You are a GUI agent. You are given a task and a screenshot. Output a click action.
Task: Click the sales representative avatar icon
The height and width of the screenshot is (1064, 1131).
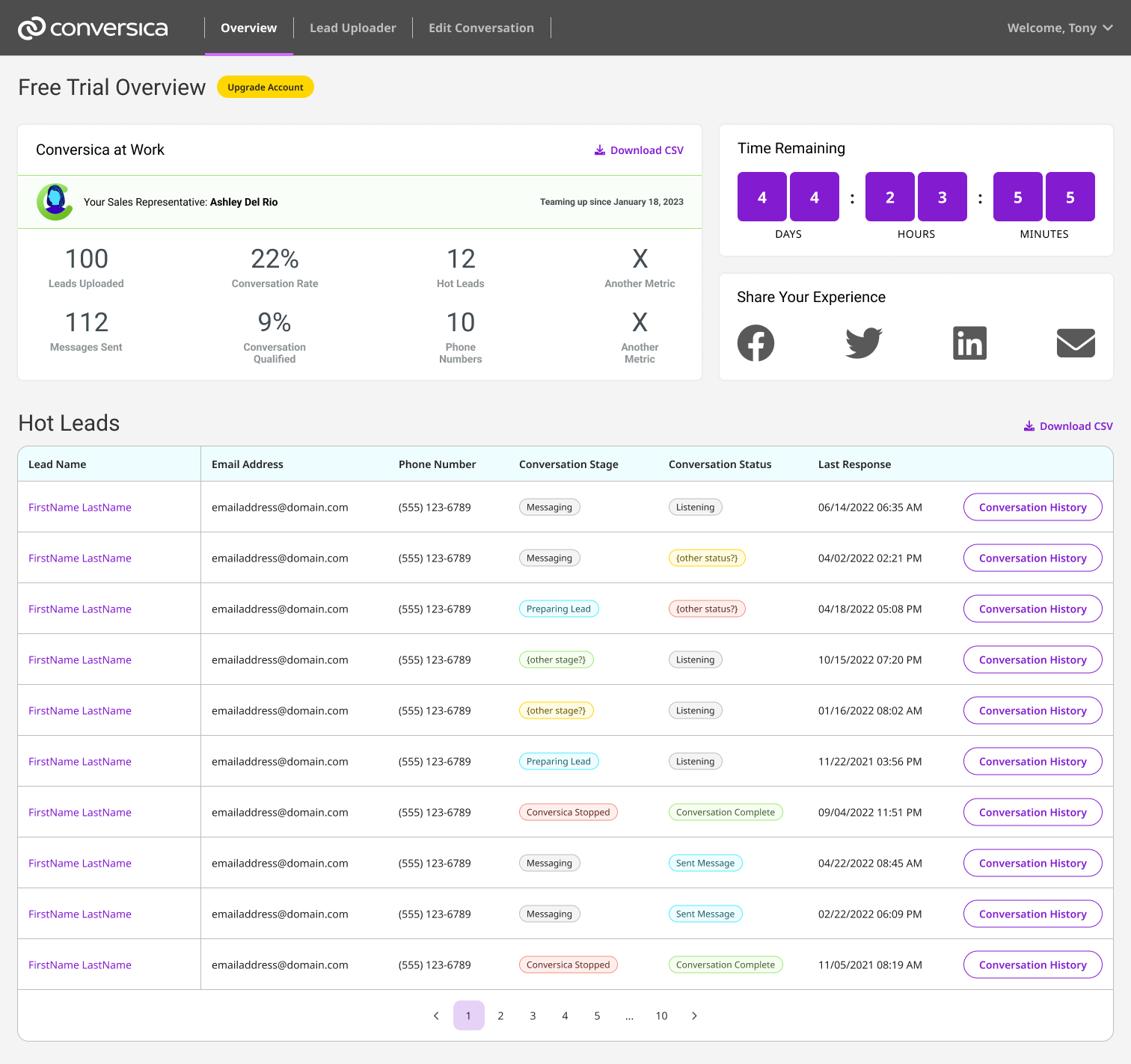55,202
